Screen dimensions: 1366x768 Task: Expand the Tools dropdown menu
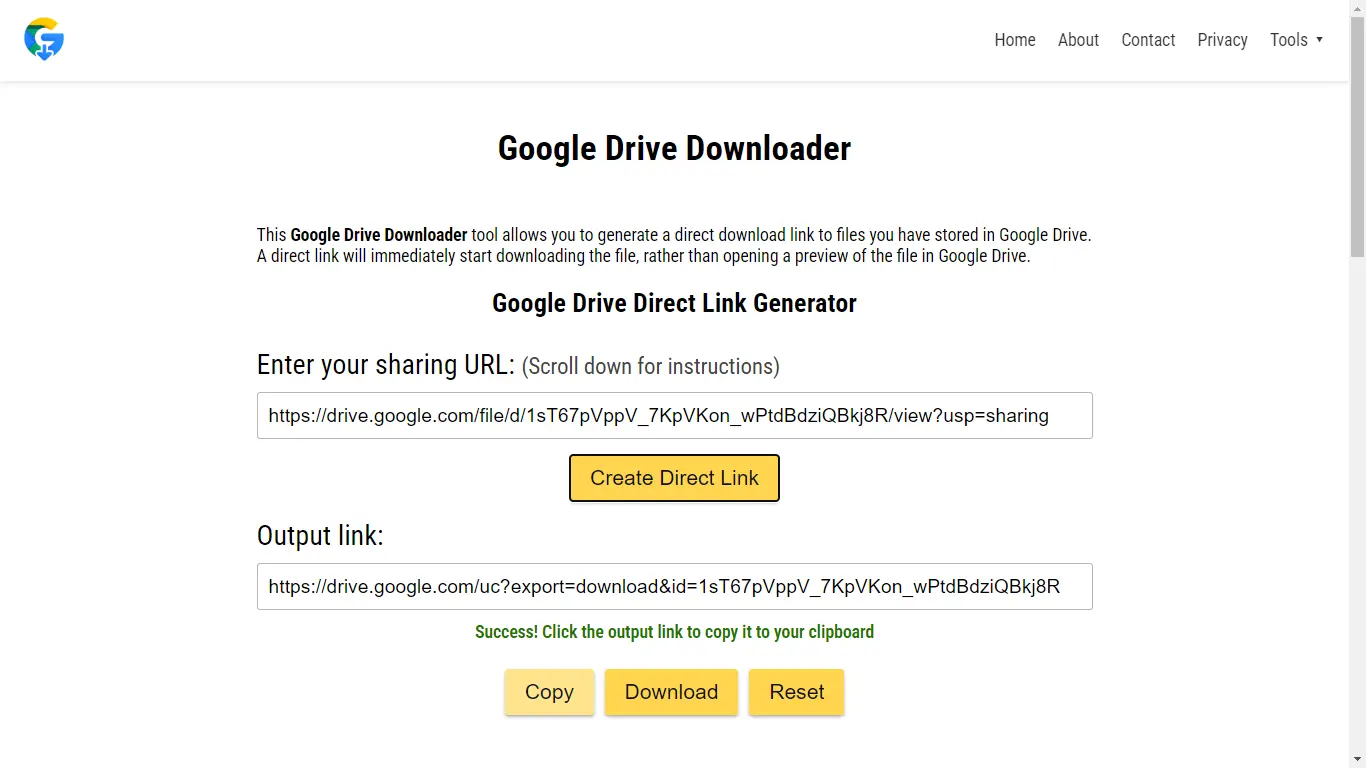coord(1296,40)
